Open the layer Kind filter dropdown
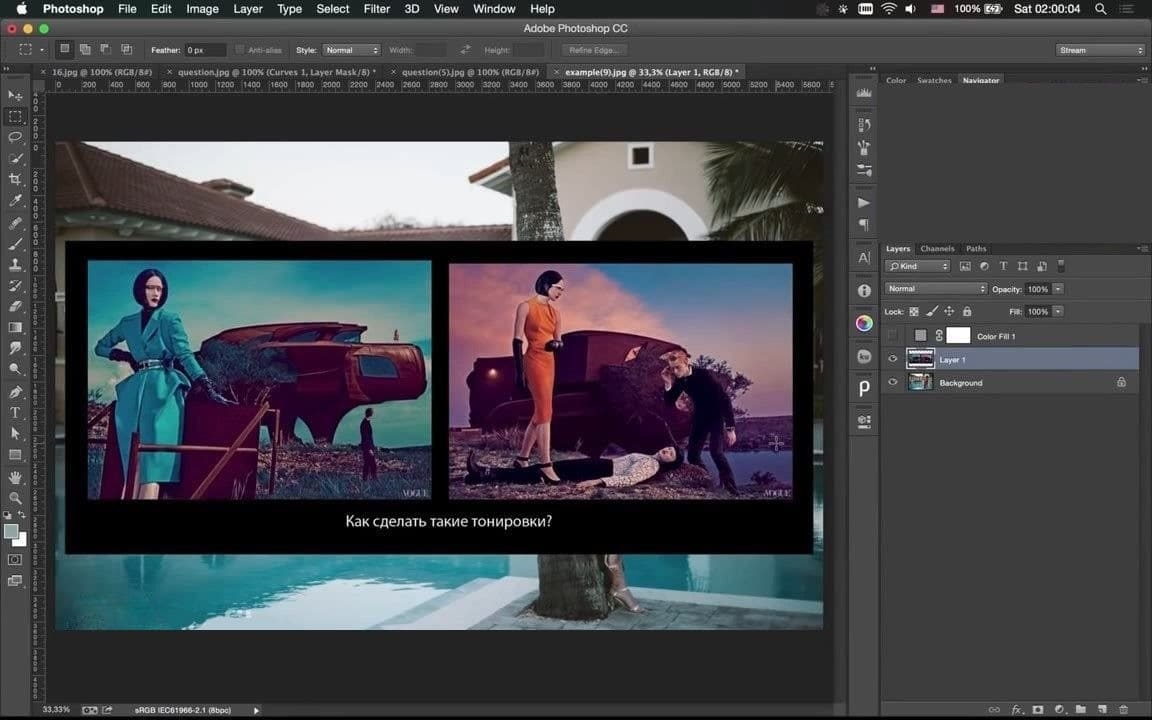The height and width of the screenshot is (720, 1152). click(x=918, y=266)
